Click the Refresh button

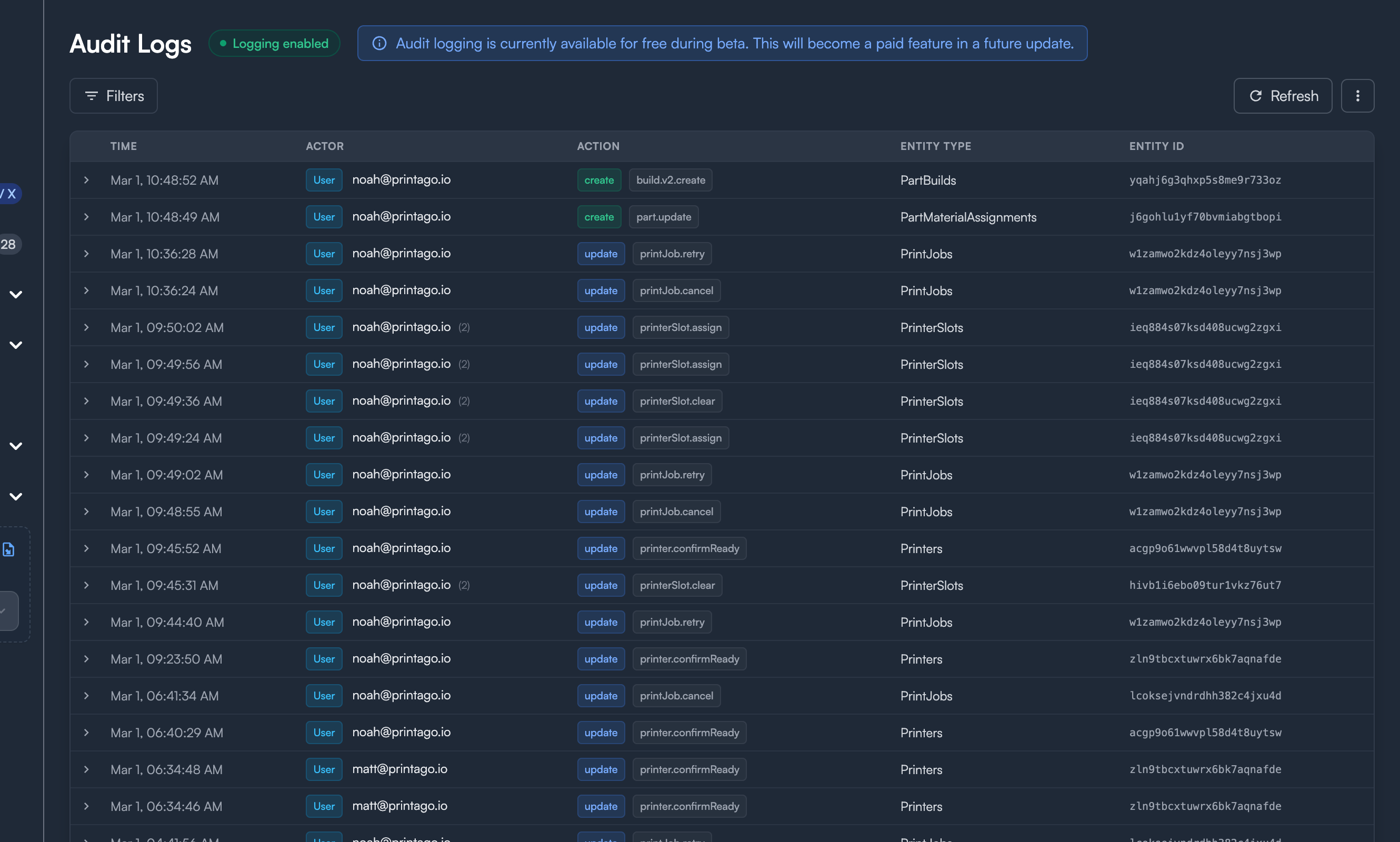(1283, 96)
